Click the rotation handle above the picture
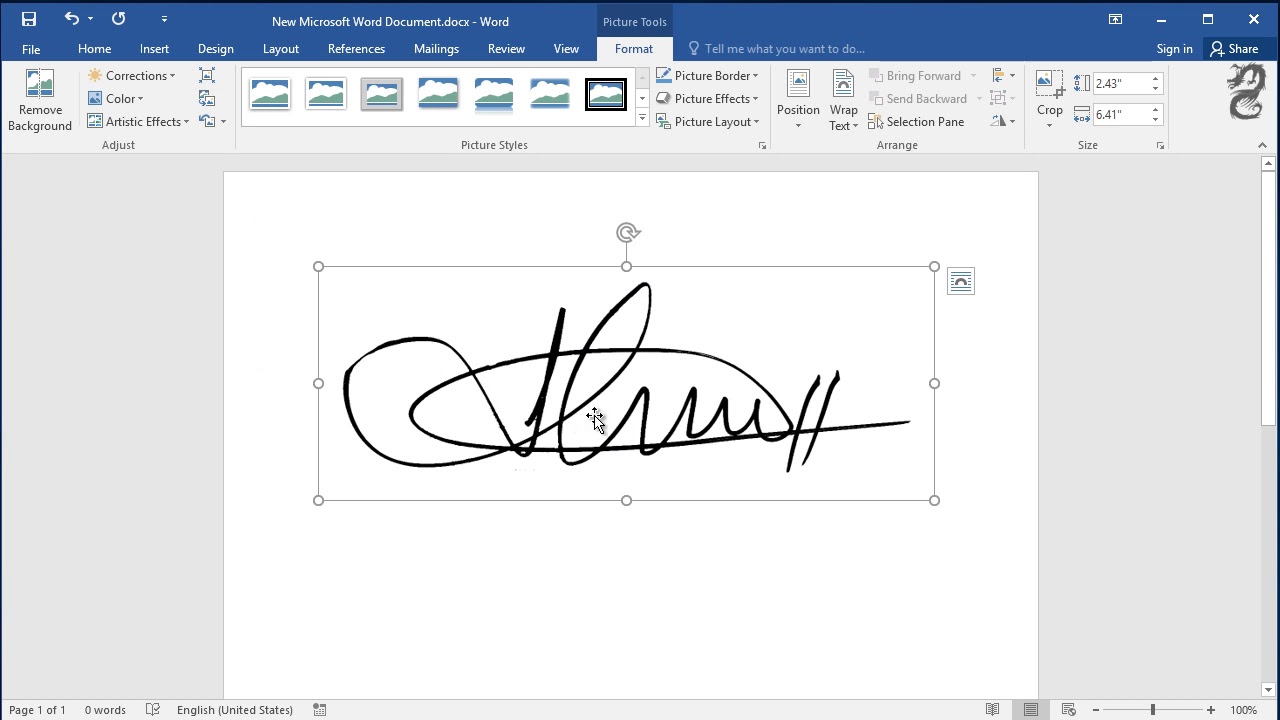This screenshot has height=720, width=1280. (627, 233)
